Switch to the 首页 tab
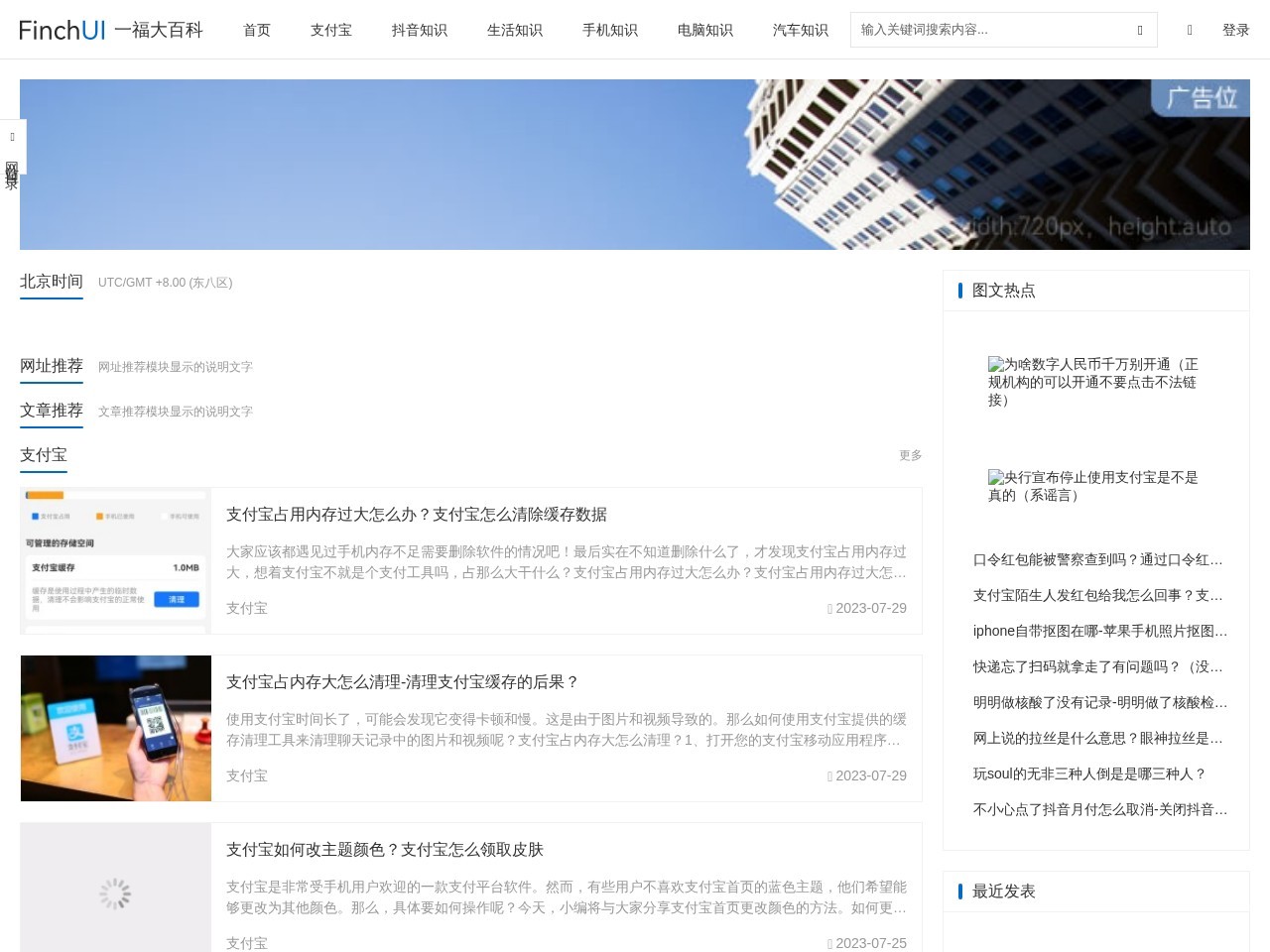Viewport: 1270px width, 952px height. pyautogui.click(x=256, y=30)
